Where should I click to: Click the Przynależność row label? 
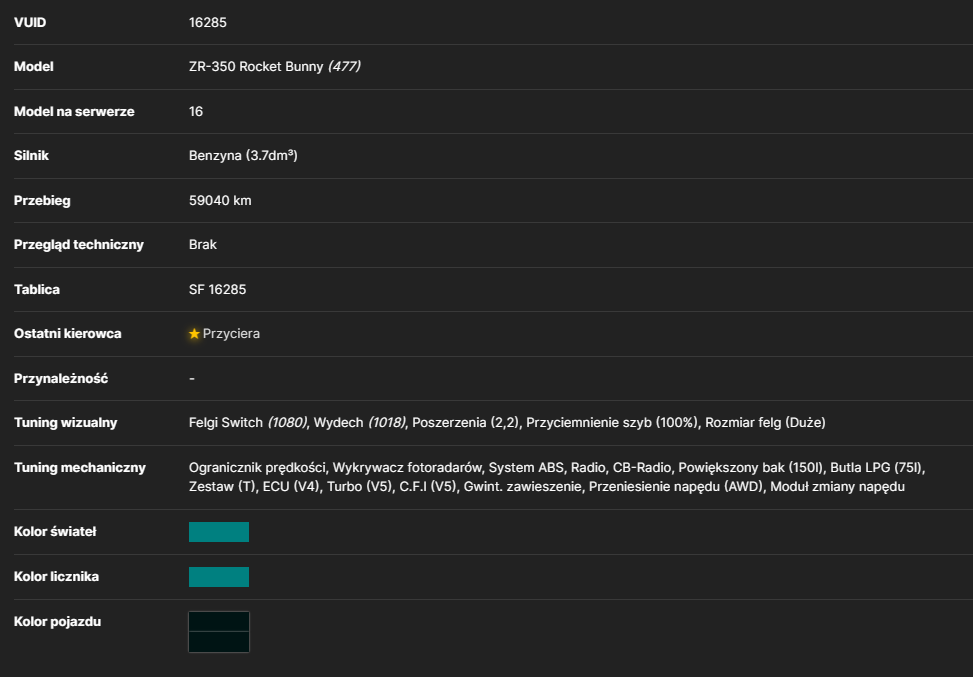tap(61, 379)
